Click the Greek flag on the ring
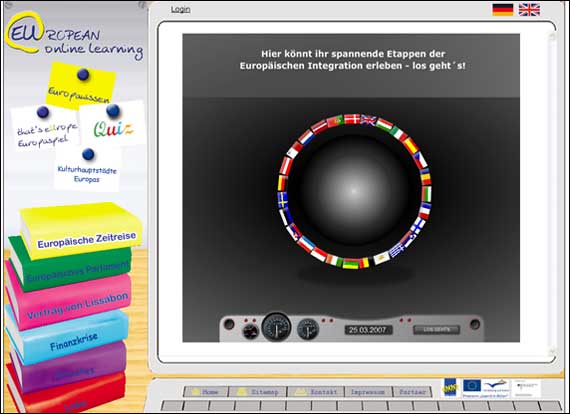This screenshot has width=570, height=414. 397,250
